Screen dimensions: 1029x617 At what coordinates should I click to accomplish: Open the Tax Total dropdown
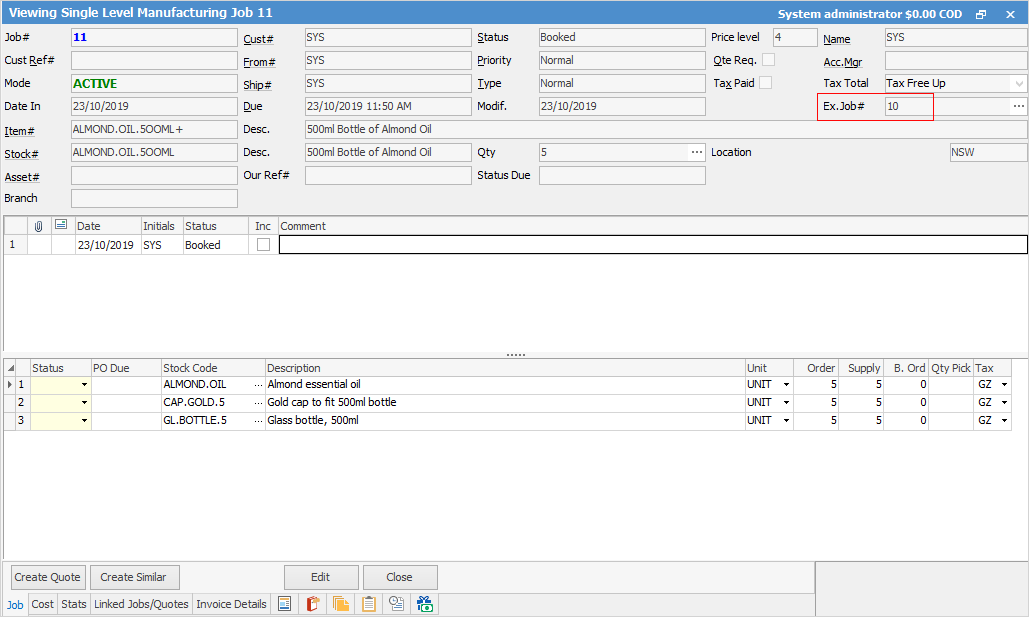point(1018,83)
